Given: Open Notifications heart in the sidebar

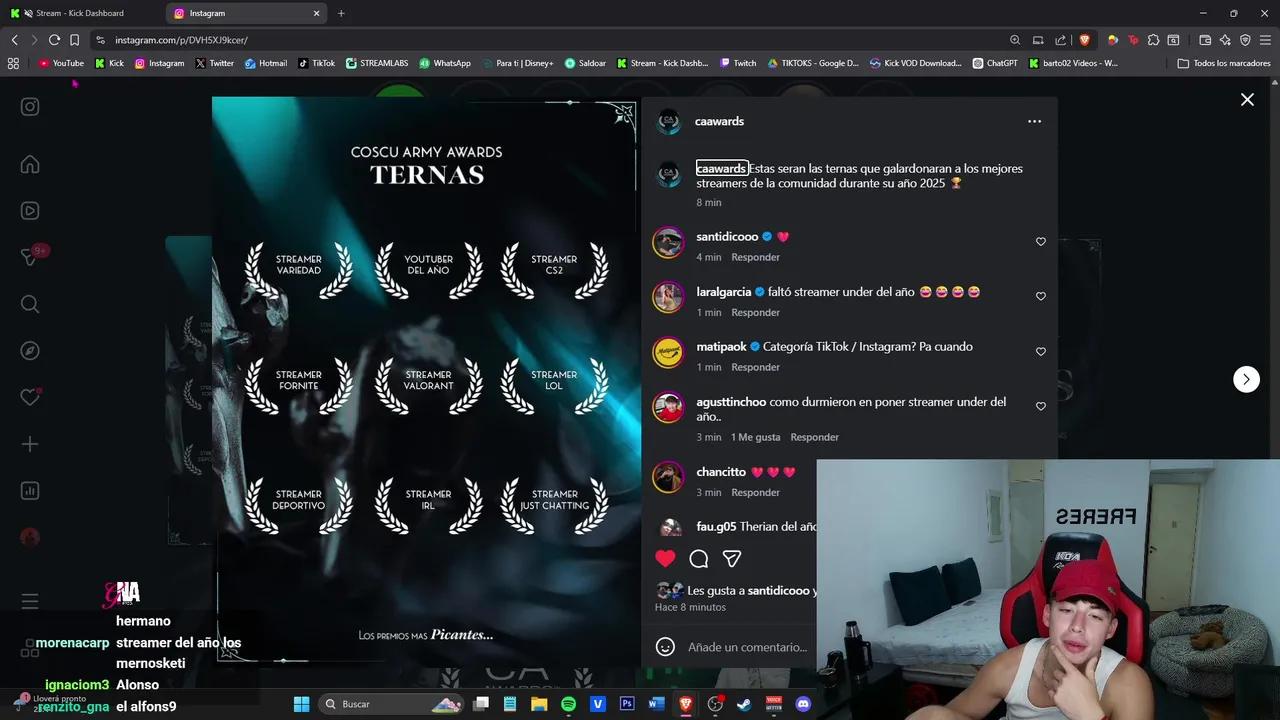Looking at the screenshot, I should (30, 397).
